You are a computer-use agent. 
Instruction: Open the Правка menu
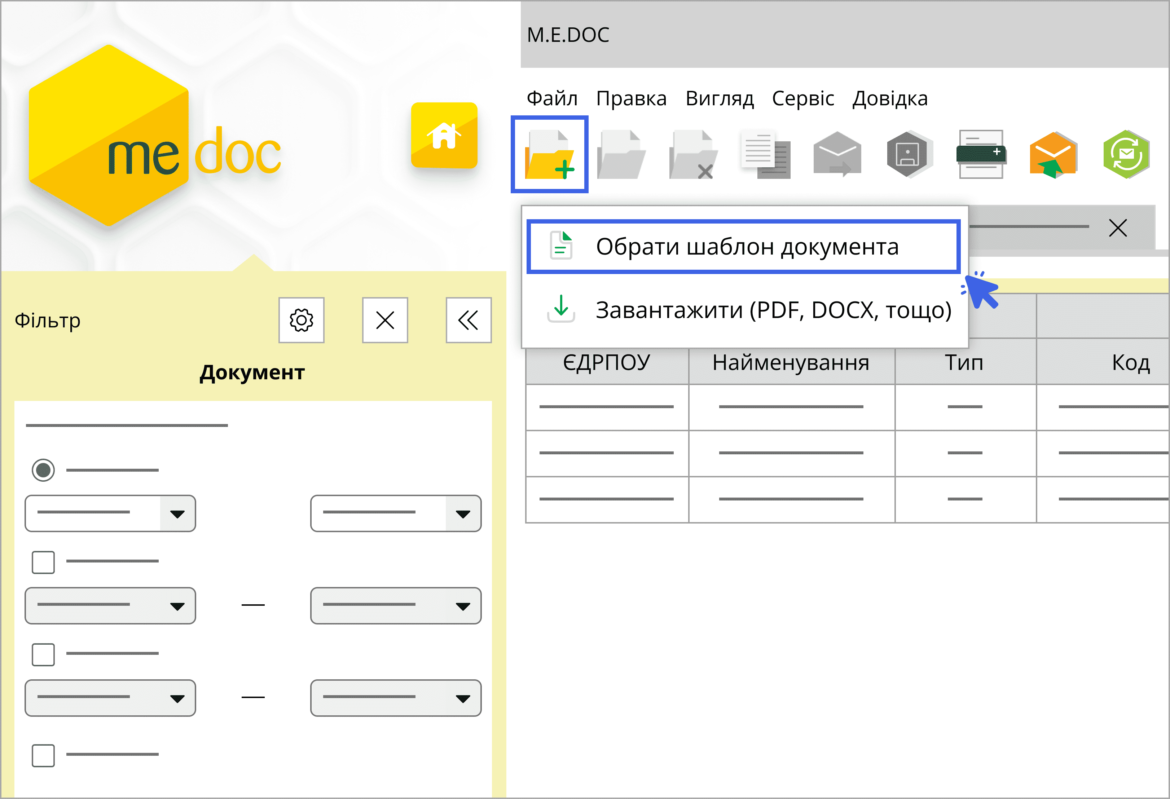[x=631, y=98]
